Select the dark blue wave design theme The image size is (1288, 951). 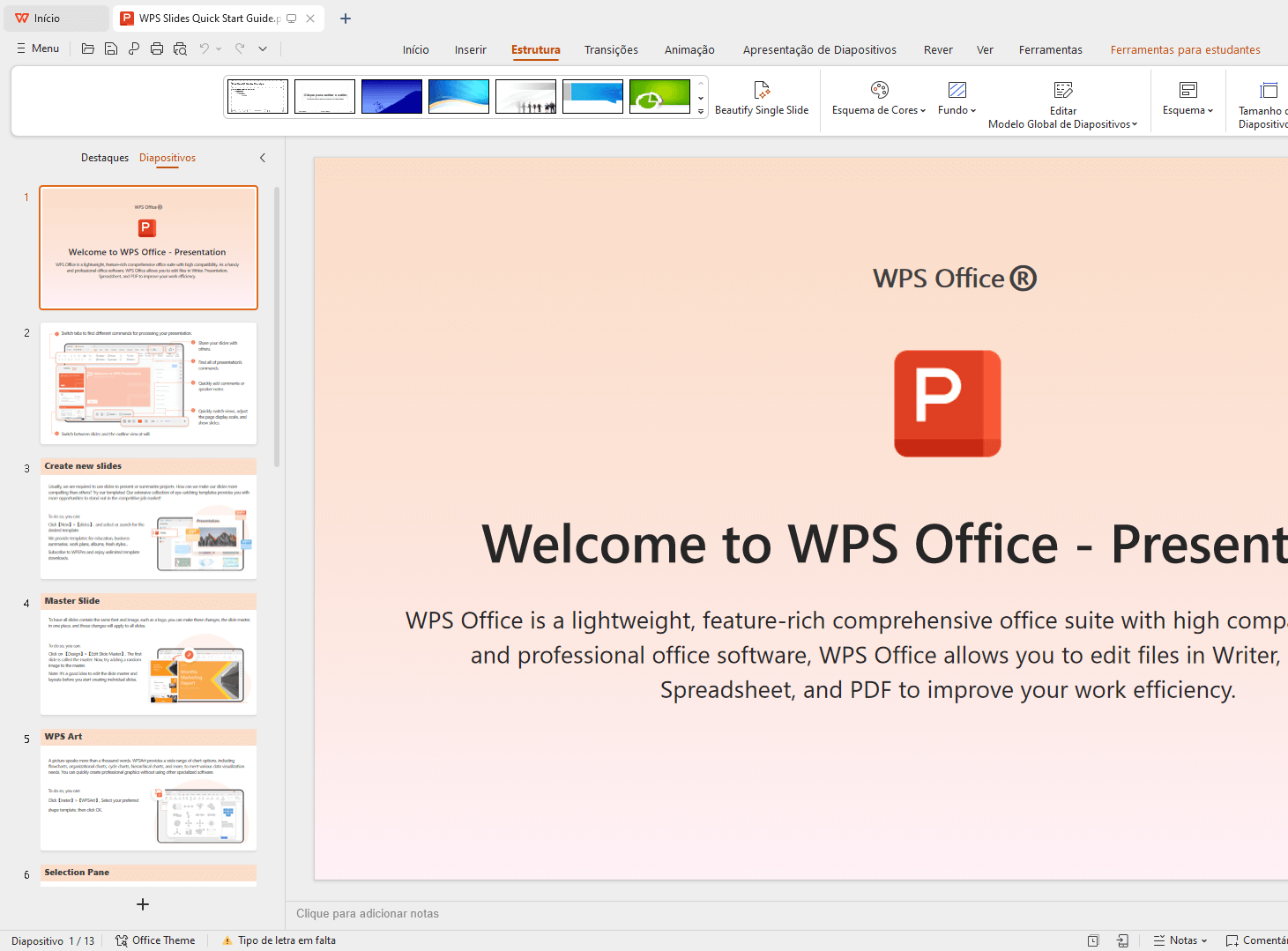coord(392,97)
